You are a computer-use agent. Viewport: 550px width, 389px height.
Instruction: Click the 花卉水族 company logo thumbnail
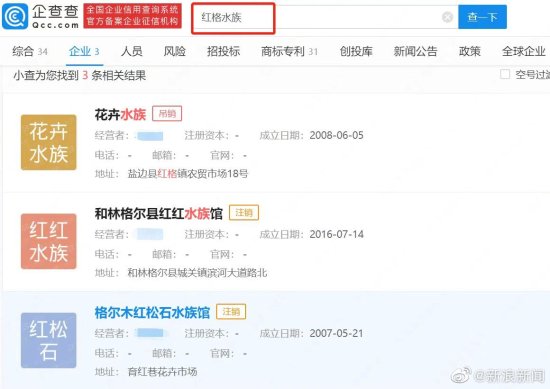[x=49, y=142]
